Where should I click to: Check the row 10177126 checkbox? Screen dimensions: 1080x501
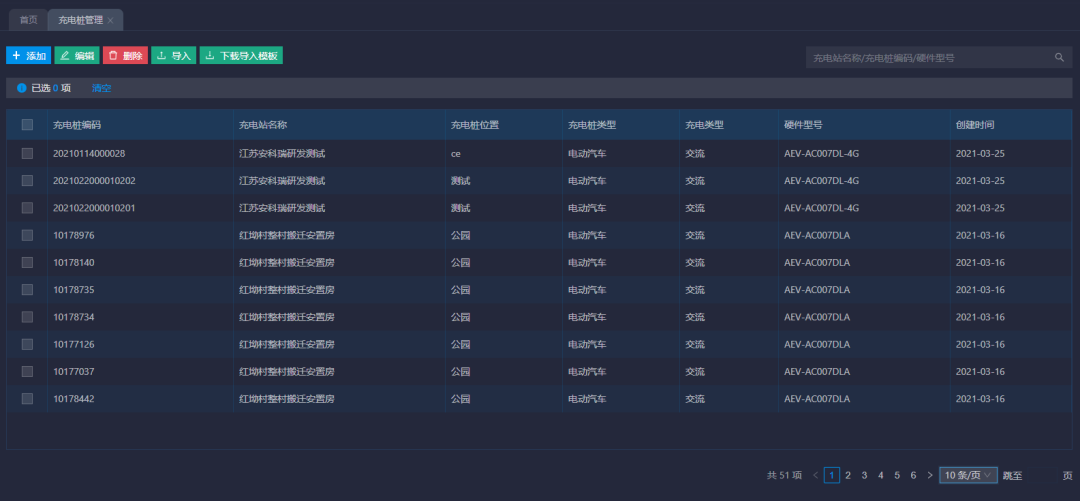point(28,344)
